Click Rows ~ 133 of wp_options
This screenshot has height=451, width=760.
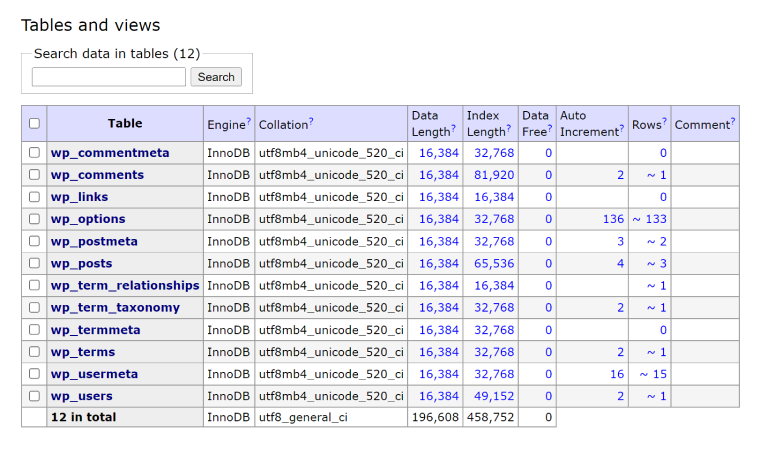pyautogui.click(x=649, y=219)
